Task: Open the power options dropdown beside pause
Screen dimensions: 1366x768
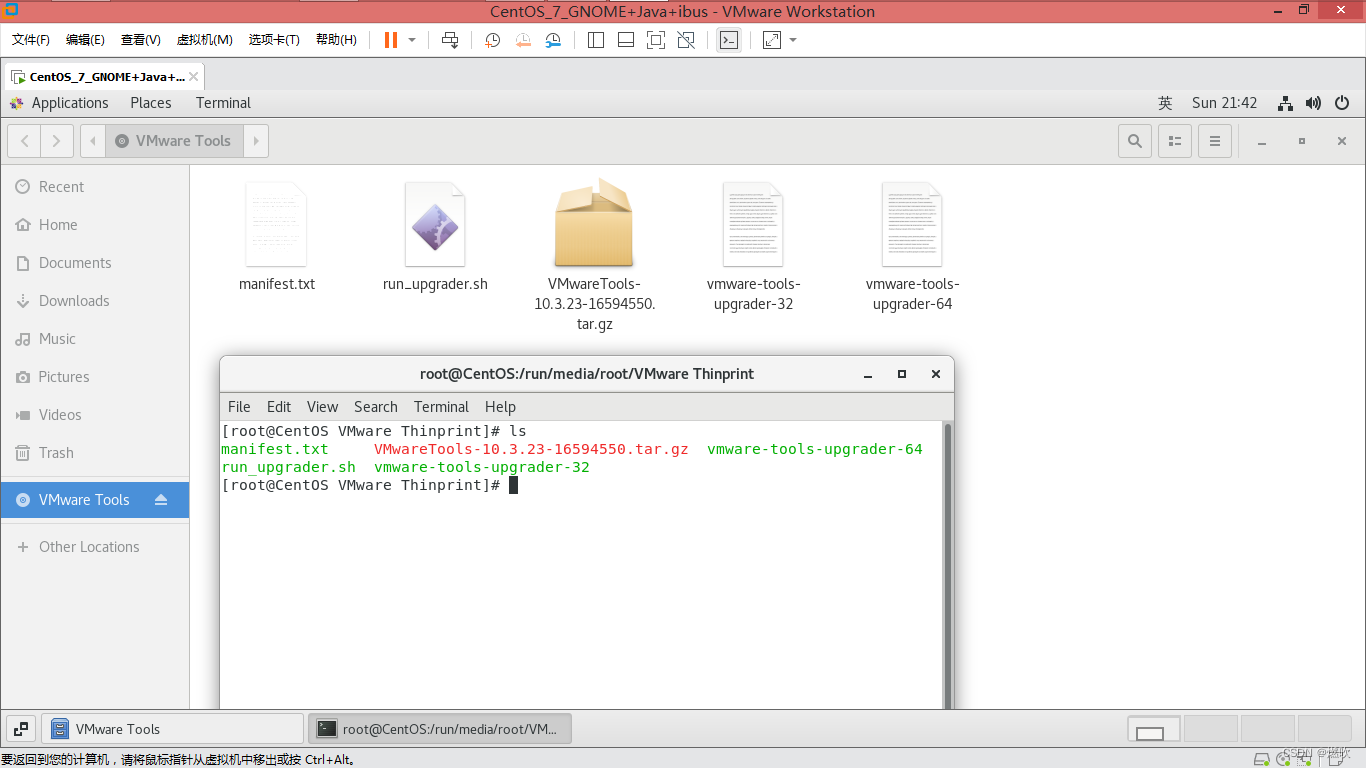Action: (x=412, y=40)
